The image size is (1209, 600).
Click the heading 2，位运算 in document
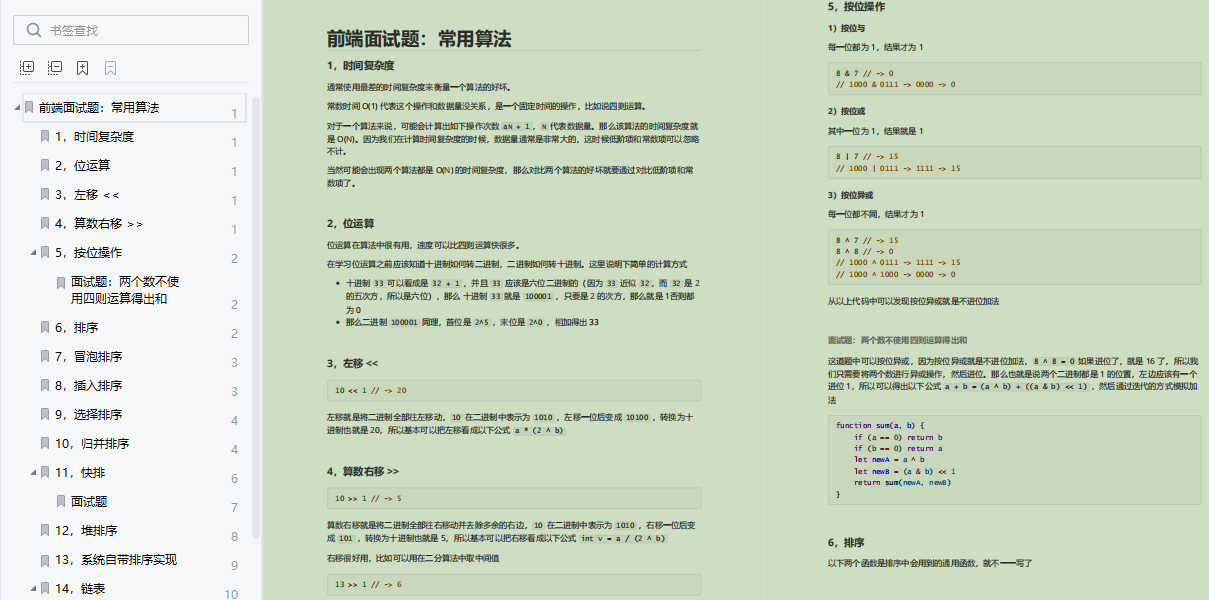pos(351,224)
